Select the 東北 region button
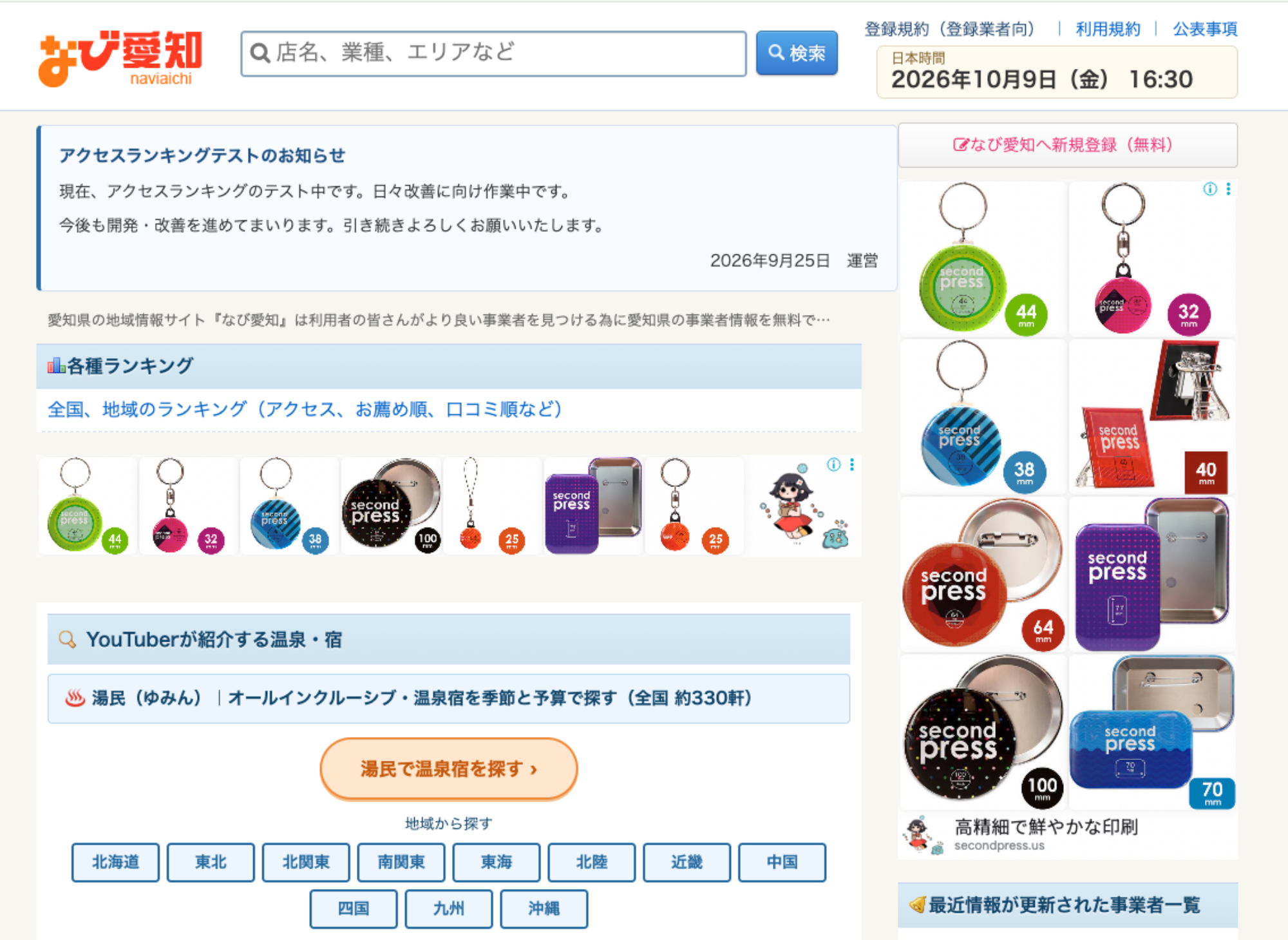 click(211, 862)
